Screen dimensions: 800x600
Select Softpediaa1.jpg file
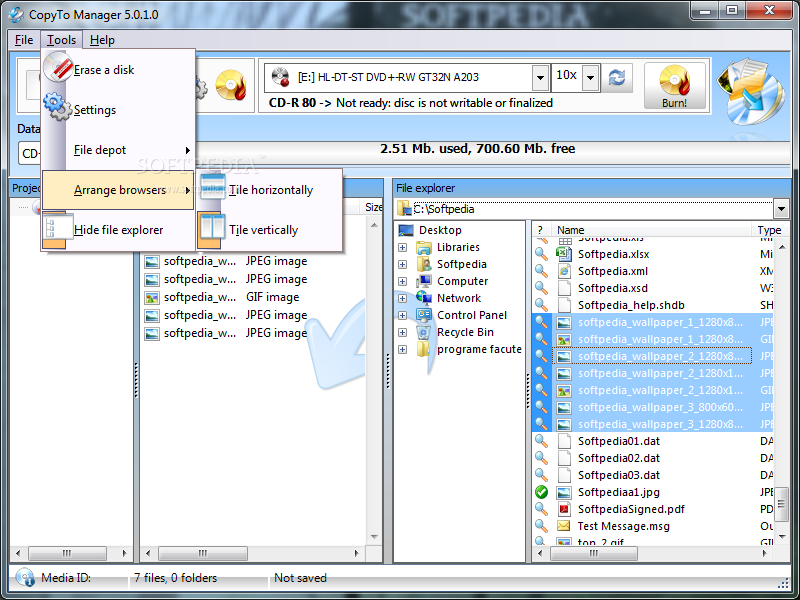(x=618, y=492)
